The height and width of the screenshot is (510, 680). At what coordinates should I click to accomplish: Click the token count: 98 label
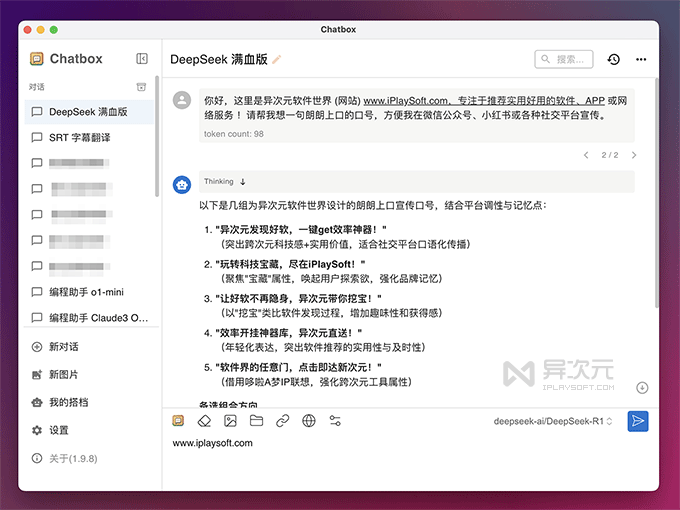[x=234, y=134]
